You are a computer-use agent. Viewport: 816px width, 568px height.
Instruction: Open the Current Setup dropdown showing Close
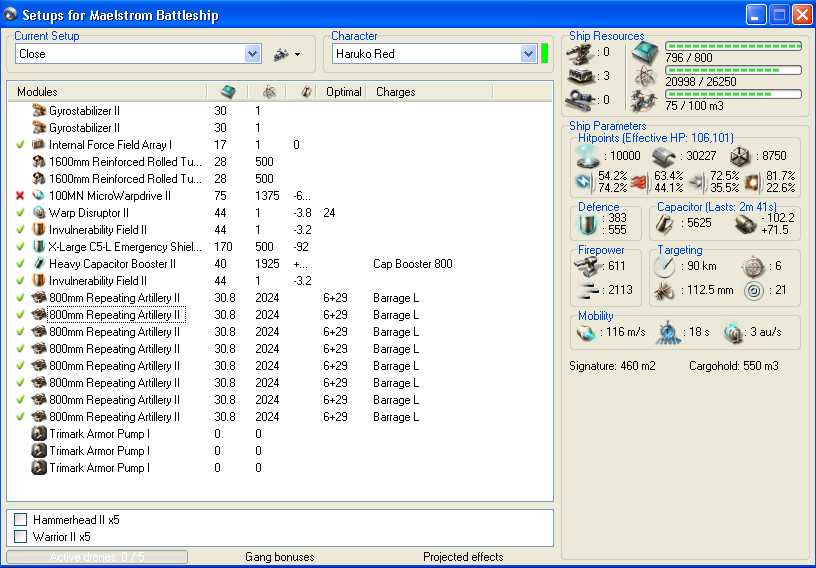coord(253,54)
